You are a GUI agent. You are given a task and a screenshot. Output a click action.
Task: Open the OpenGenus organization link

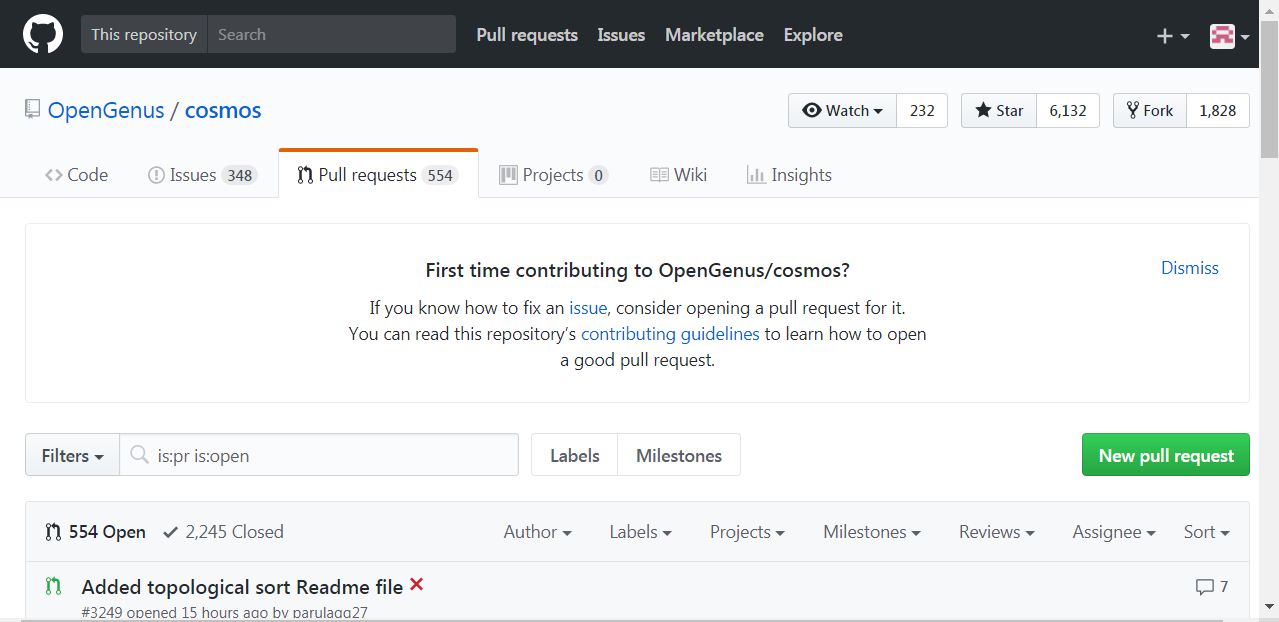[x=106, y=110]
